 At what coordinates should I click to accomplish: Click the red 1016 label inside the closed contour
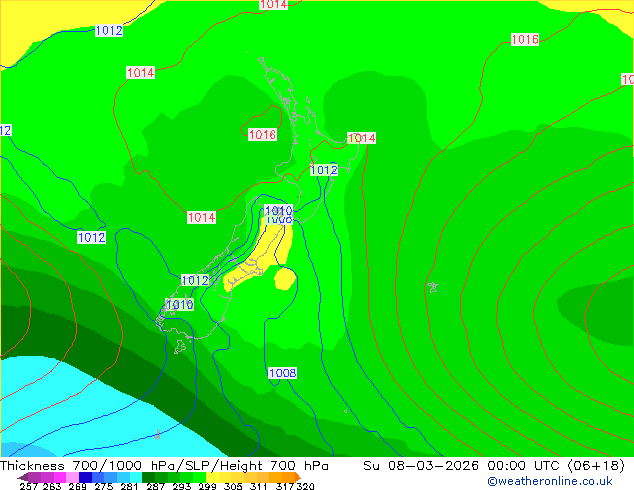[x=262, y=135]
